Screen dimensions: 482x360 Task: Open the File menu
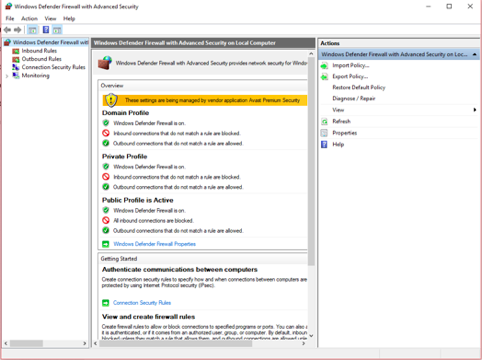10,19
